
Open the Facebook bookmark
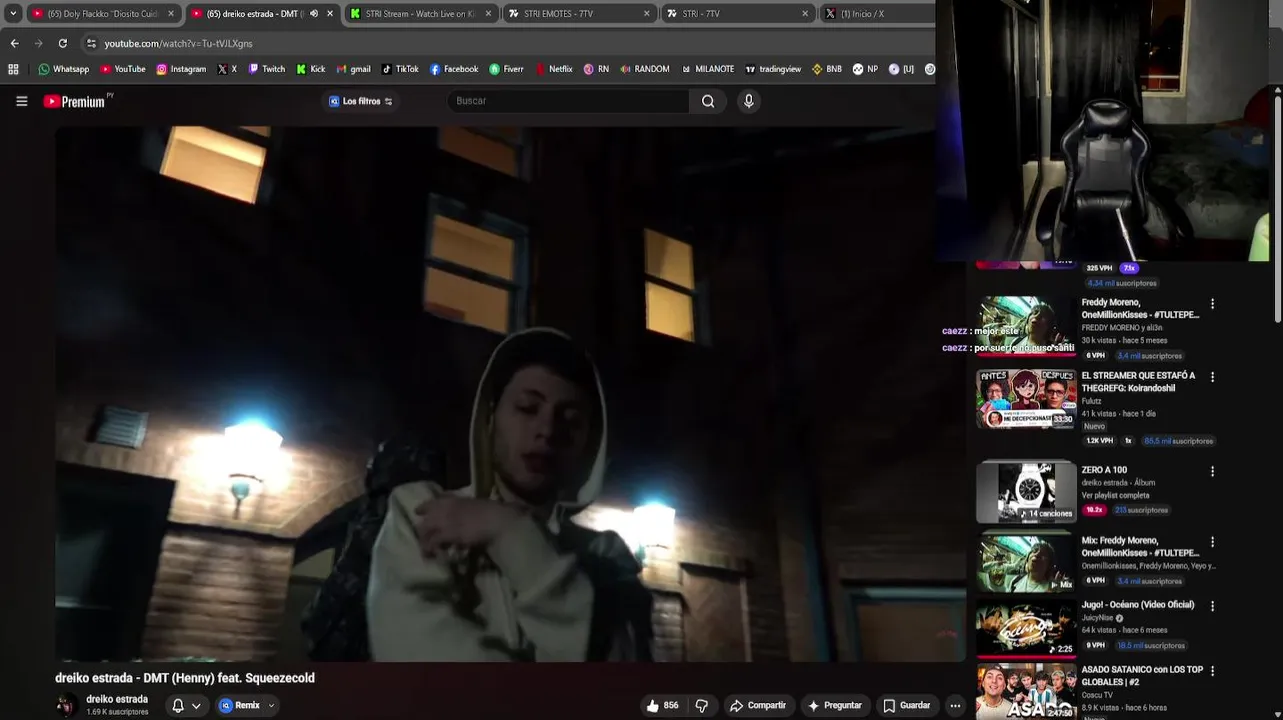click(454, 69)
